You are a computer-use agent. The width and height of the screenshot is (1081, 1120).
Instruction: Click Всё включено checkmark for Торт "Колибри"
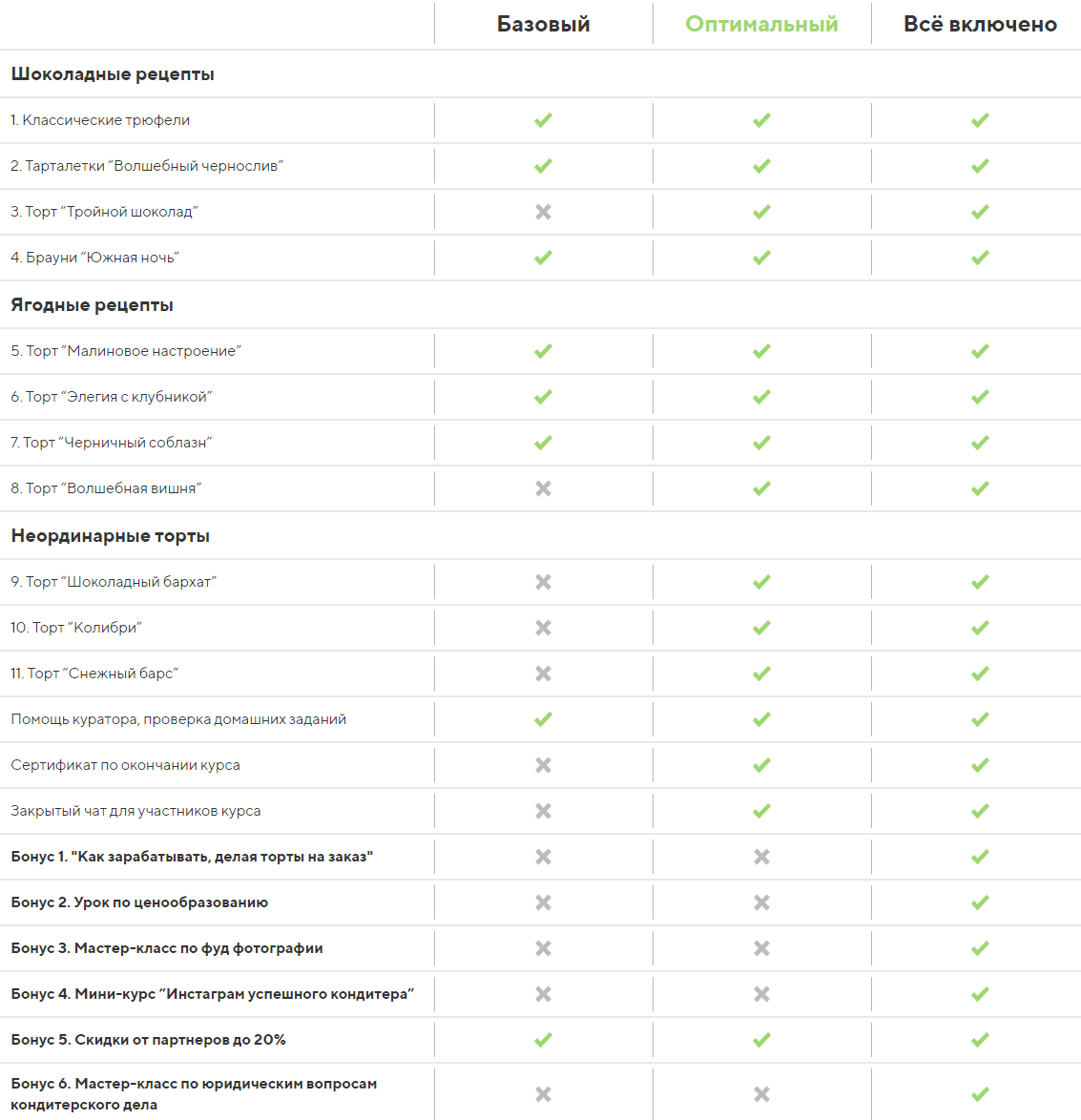pos(980,628)
